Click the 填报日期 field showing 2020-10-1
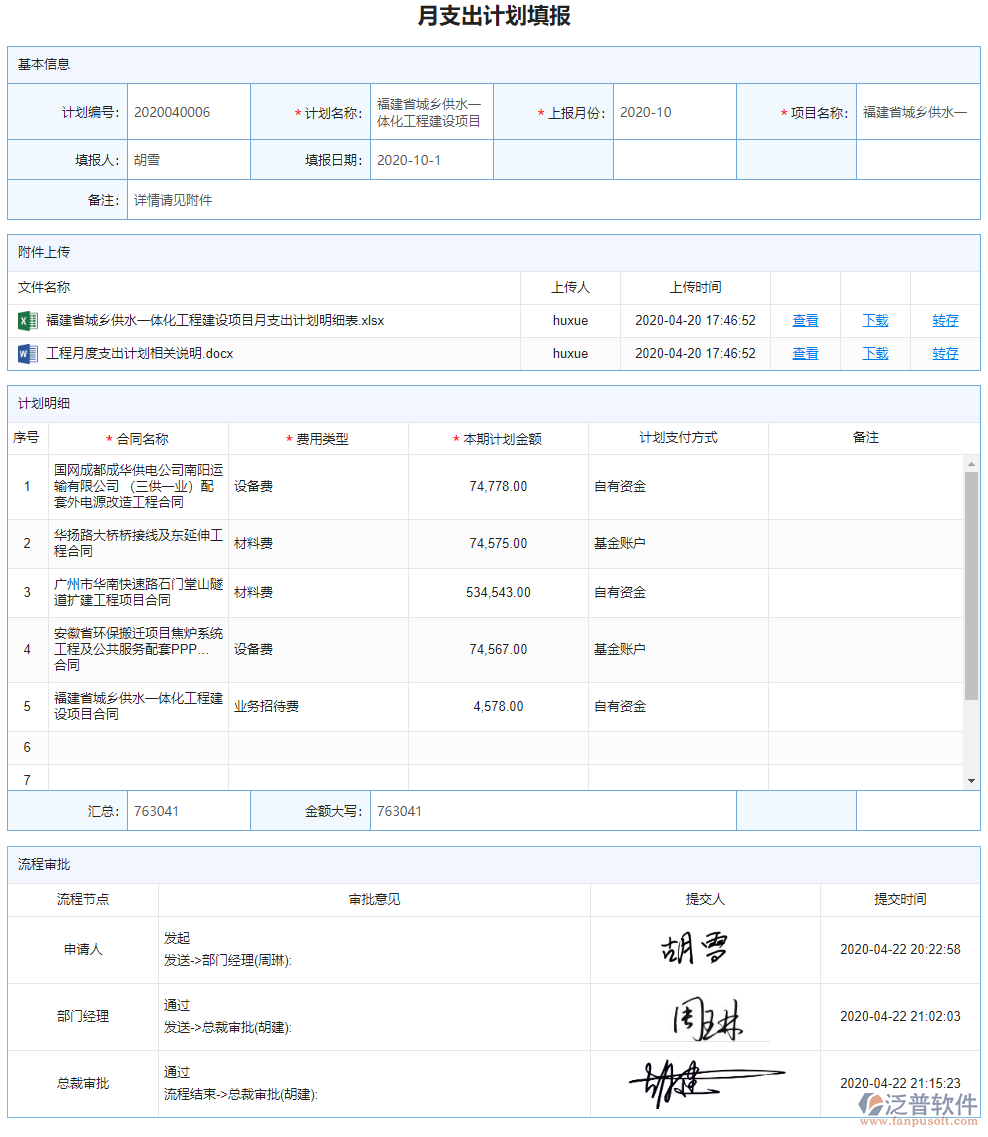988x1137 pixels. click(x=430, y=158)
